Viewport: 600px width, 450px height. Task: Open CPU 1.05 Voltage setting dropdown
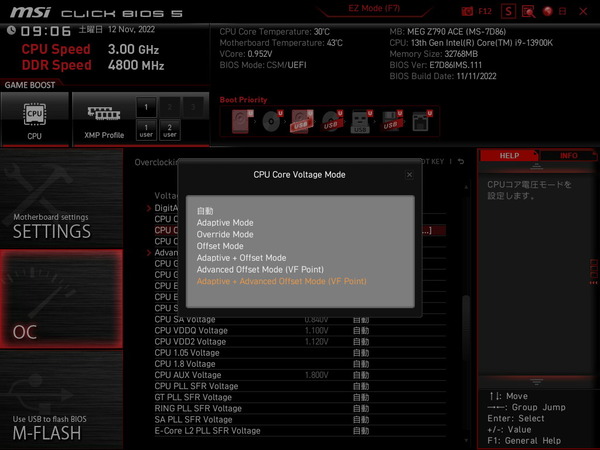[x=361, y=353]
